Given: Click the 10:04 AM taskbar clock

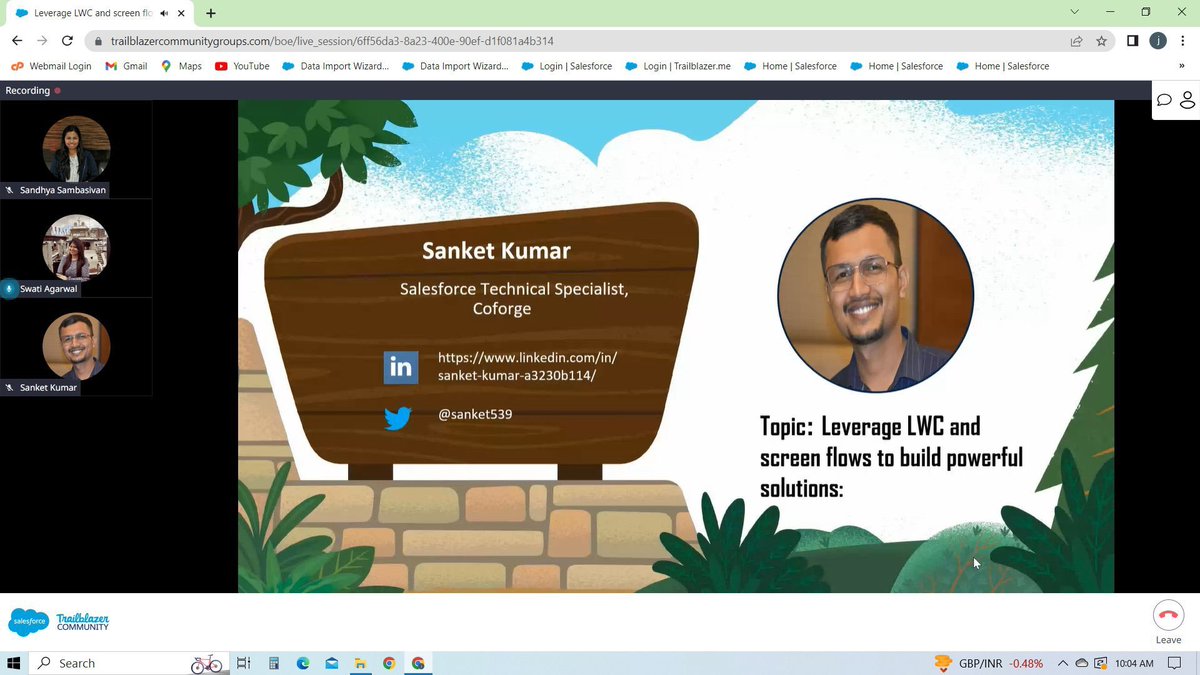Looking at the screenshot, I should click(x=1133, y=663).
